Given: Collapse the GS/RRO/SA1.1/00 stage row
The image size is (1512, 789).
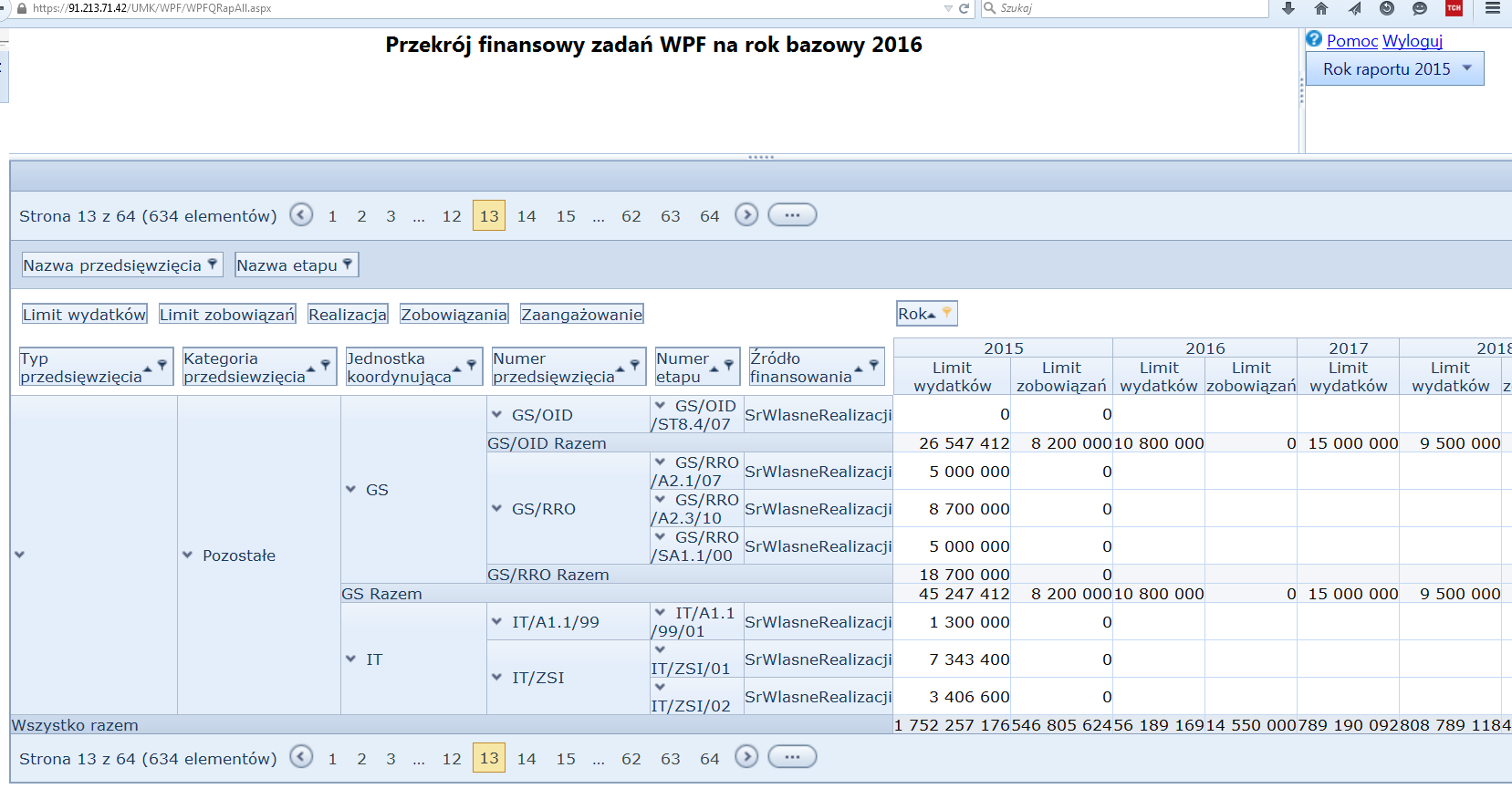Looking at the screenshot, I should tap(660, 536).
